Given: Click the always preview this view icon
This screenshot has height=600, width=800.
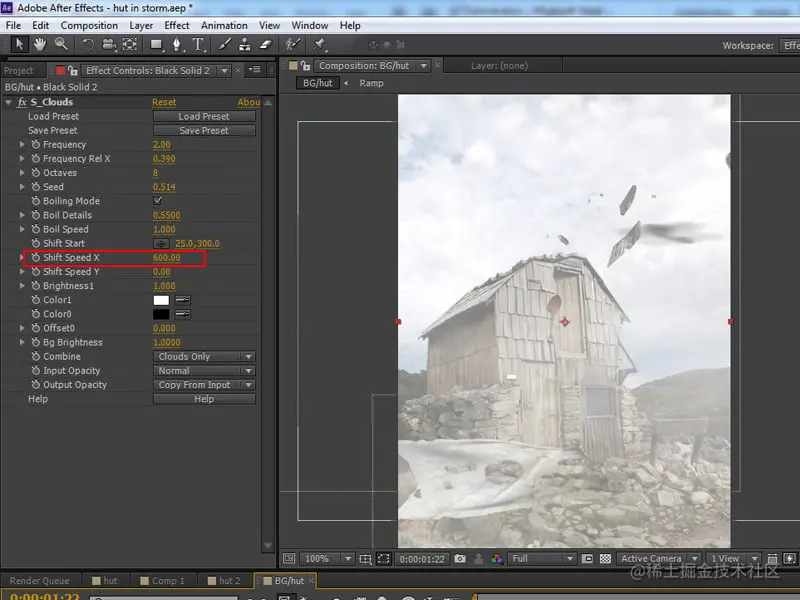Looking at the screenshot, I should tap(289, 559).
